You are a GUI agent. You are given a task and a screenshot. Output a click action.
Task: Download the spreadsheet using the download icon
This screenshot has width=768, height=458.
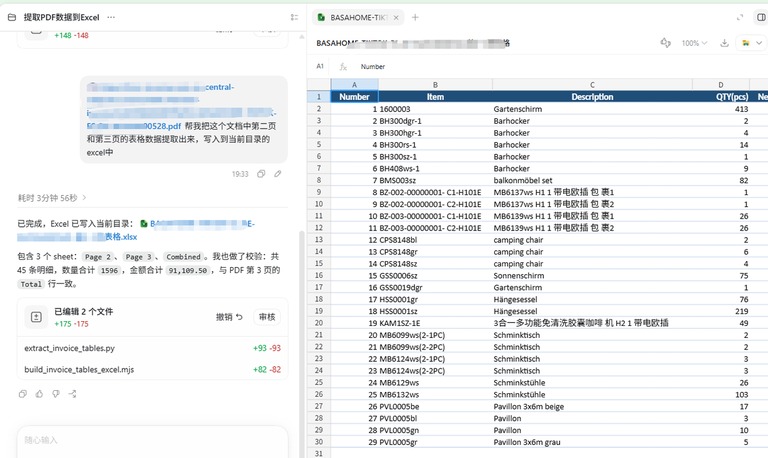click(724, 43)
